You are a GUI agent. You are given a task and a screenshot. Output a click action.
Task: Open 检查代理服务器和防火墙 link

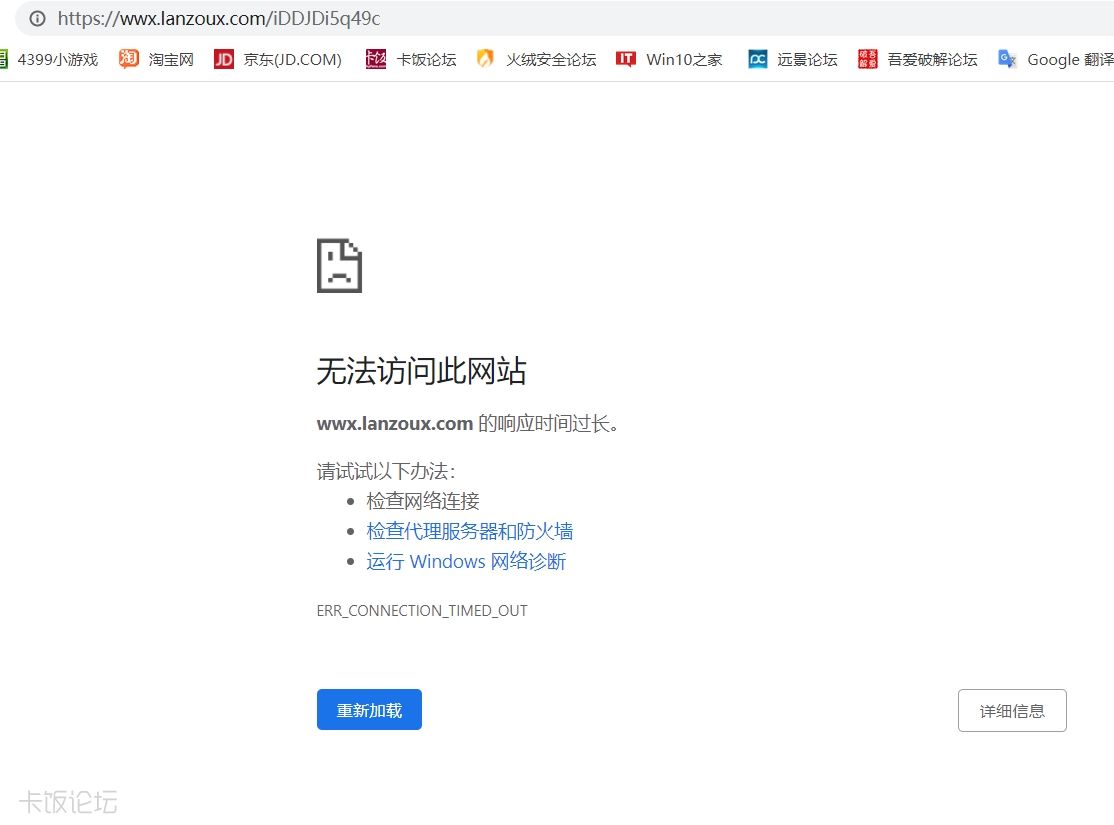(469, 531)
